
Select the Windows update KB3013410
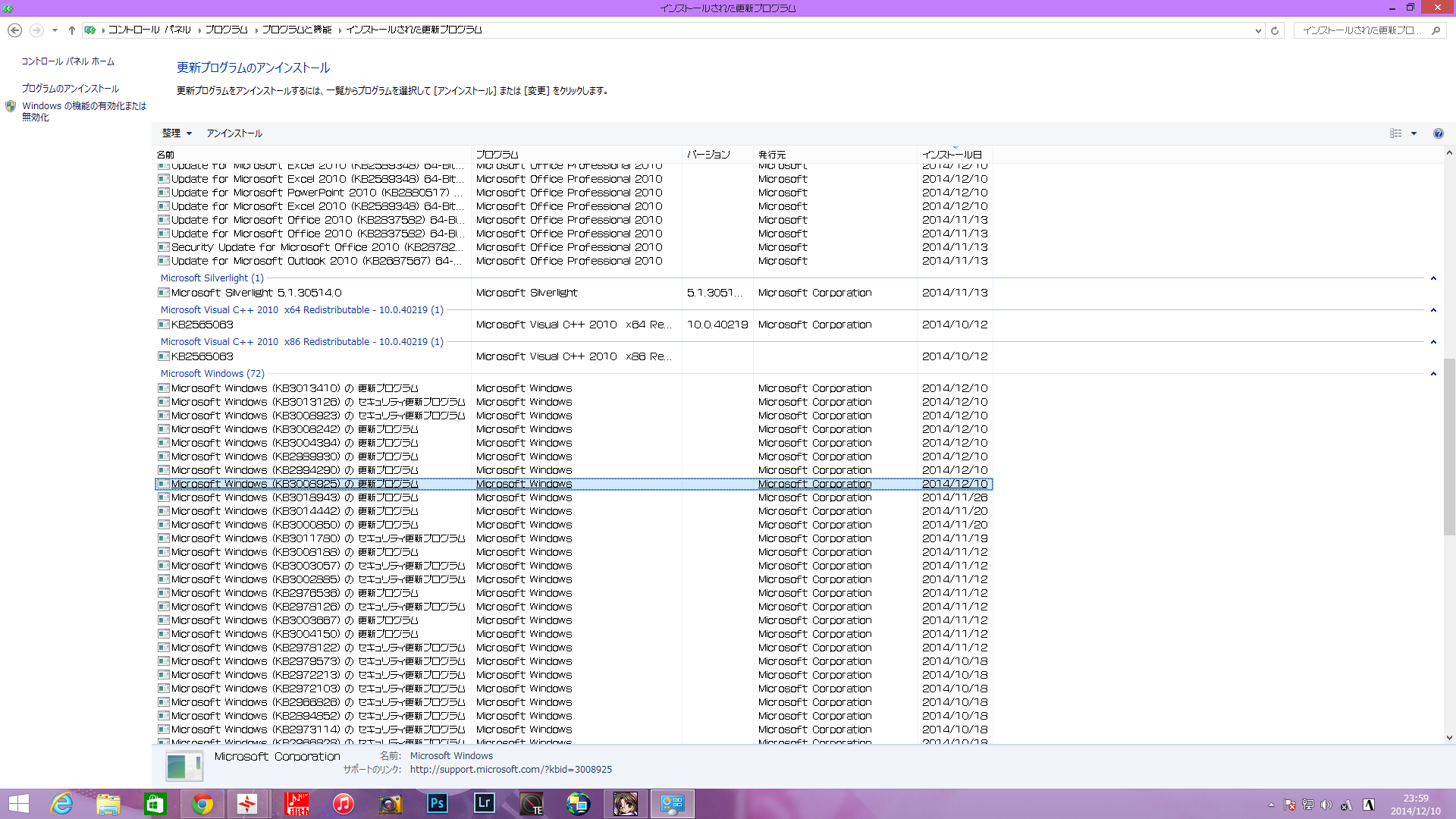573,388
